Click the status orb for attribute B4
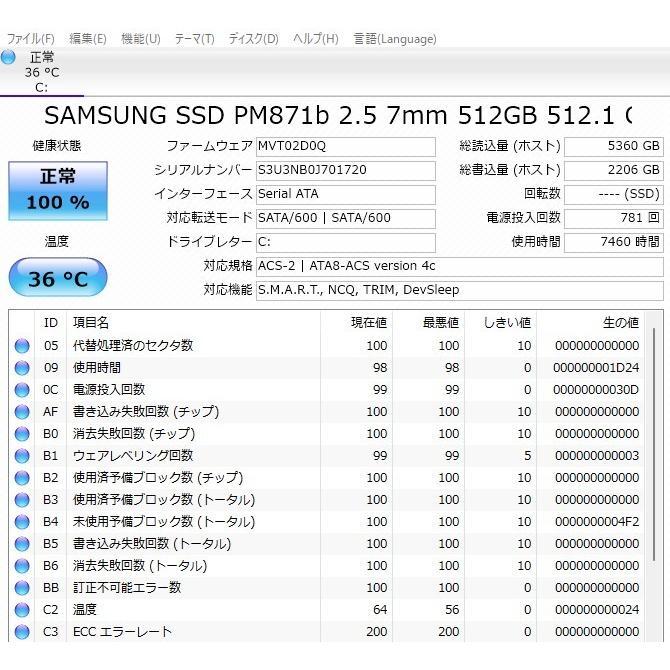Screen dimensions: 670x670 pos(22,522)
